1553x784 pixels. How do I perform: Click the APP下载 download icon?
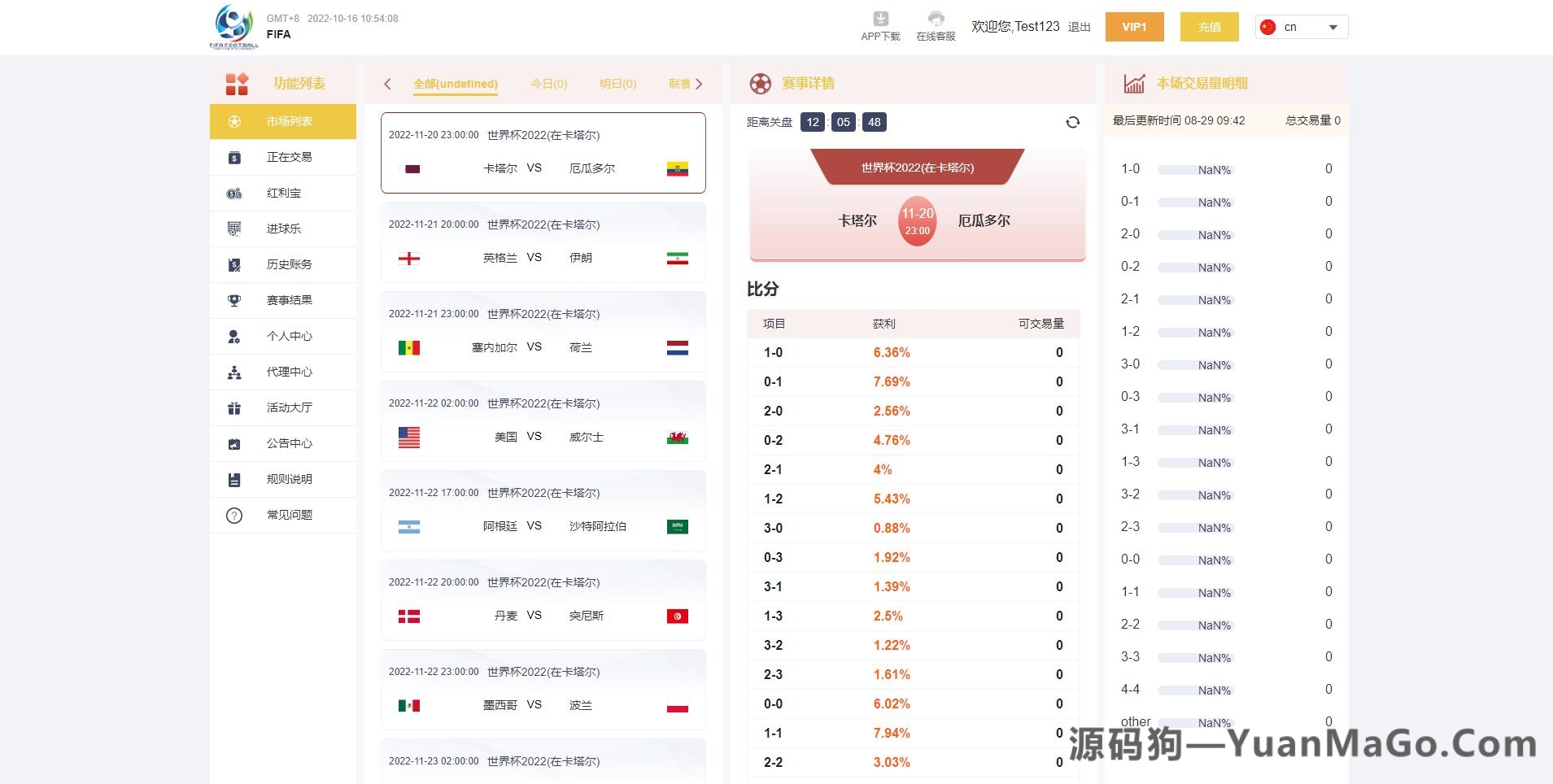[879, 20]
